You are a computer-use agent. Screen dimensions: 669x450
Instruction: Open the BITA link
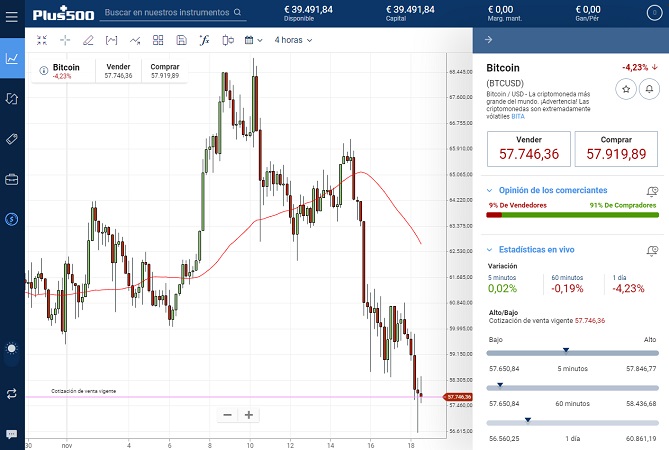(x=518, y=116)
